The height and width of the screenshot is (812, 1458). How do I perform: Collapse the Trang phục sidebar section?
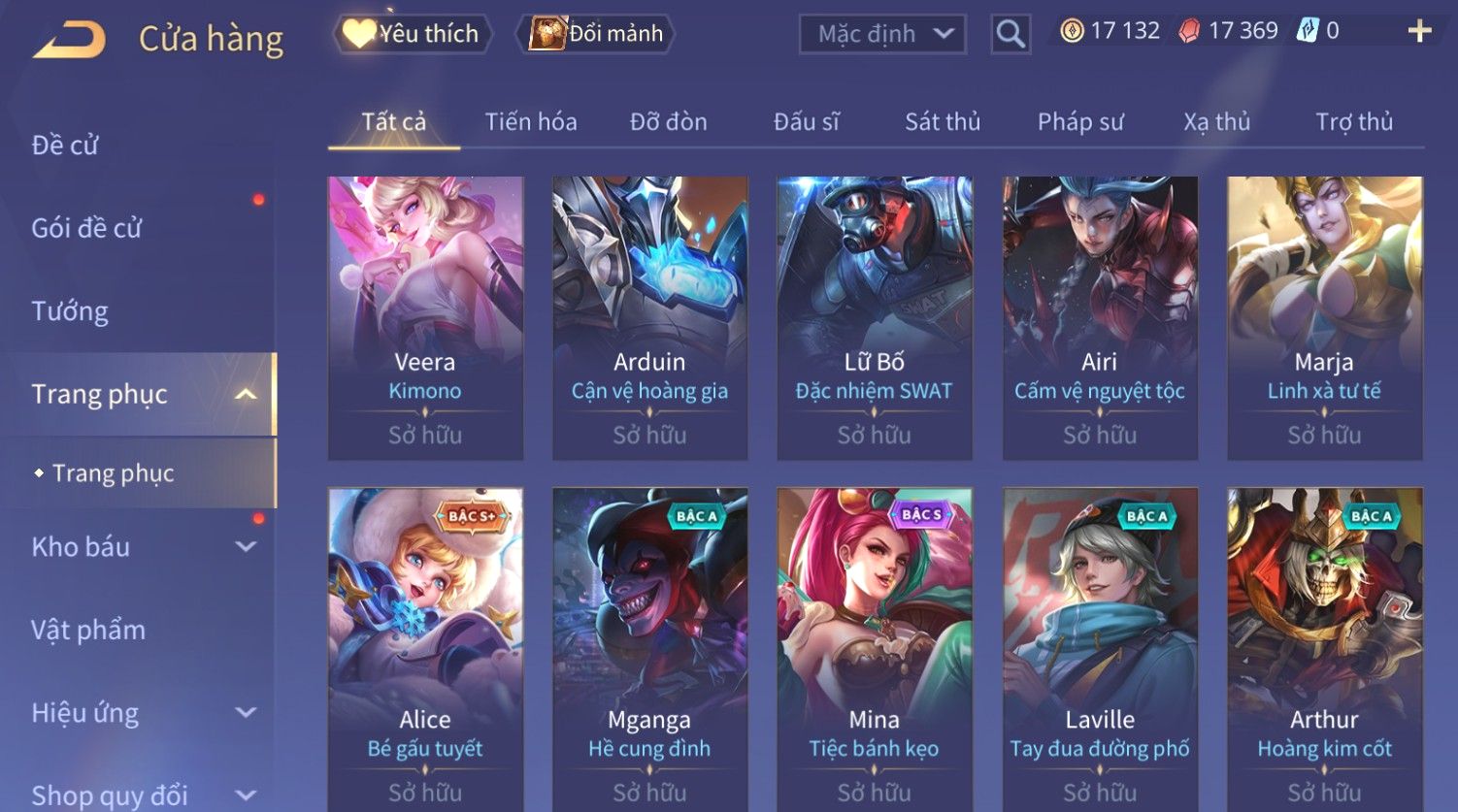coord(247,394)
